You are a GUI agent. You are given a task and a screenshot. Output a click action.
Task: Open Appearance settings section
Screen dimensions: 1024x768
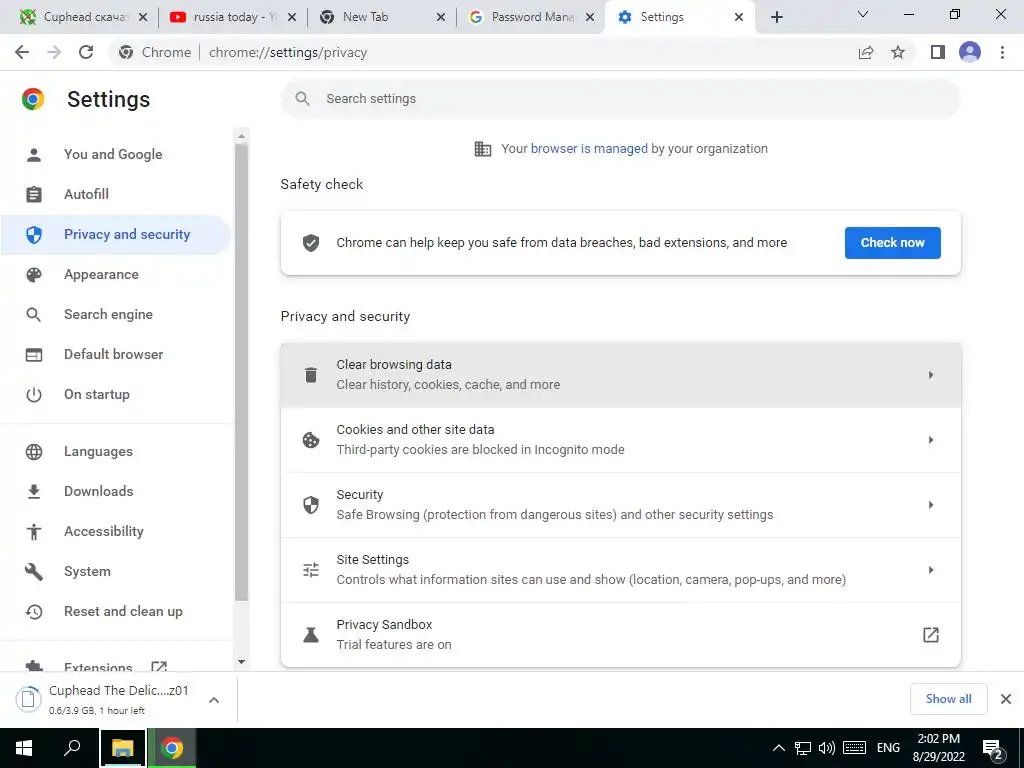pos(101,275)
